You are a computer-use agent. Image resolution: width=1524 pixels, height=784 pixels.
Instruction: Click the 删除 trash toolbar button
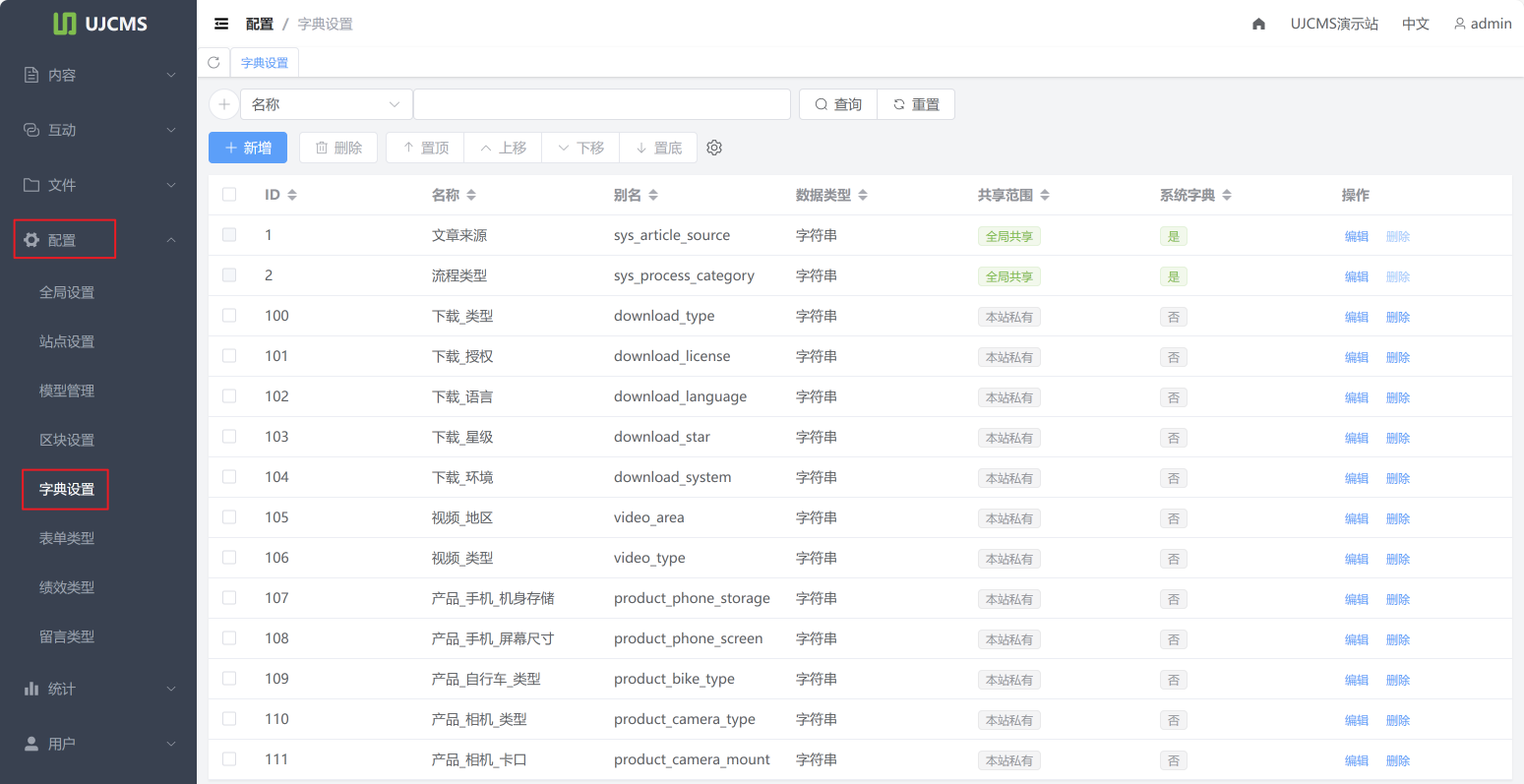coord(338,148)
